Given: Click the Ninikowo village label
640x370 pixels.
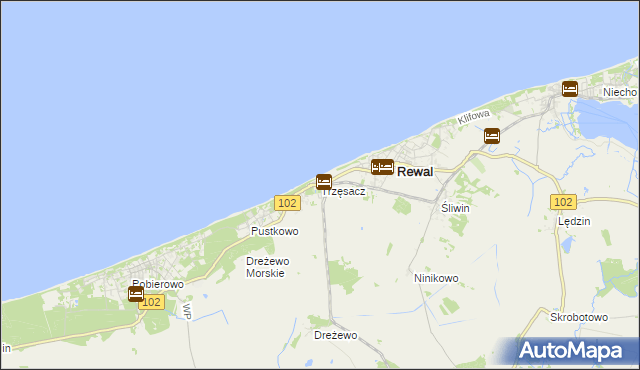Looking at the screenshot, I should [436, 278].
